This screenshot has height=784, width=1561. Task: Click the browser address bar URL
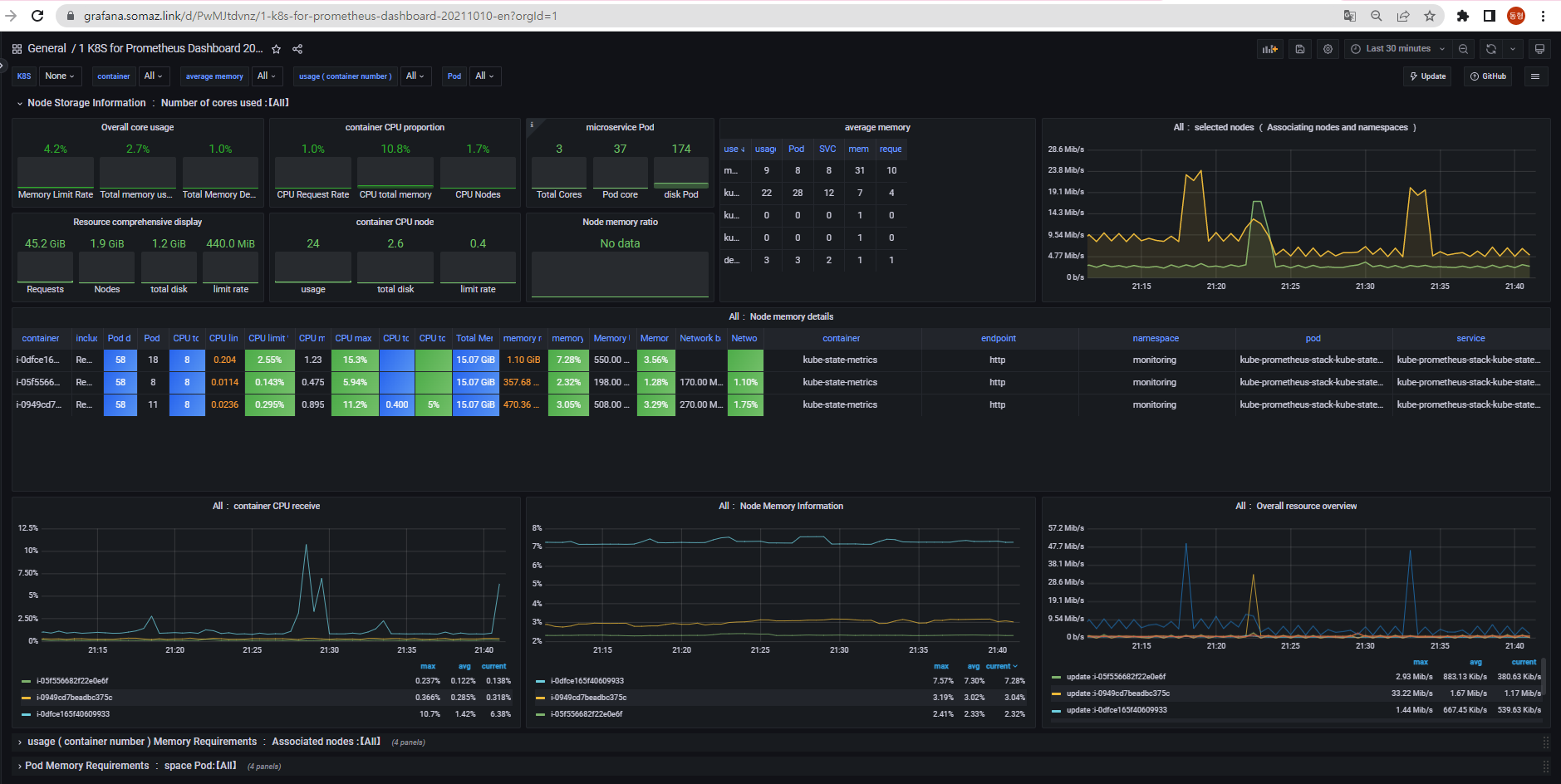(321, 16)
